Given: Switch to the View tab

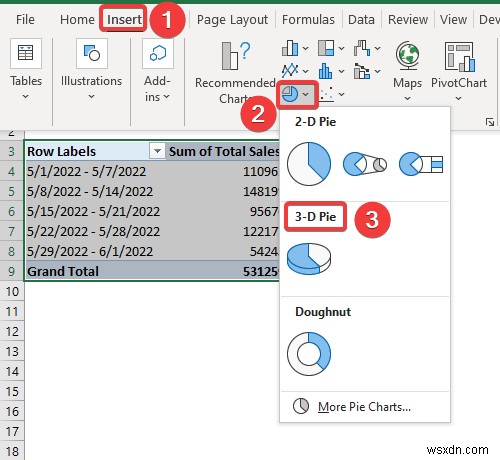Looking at the screenshot, I should pos(453,20).
